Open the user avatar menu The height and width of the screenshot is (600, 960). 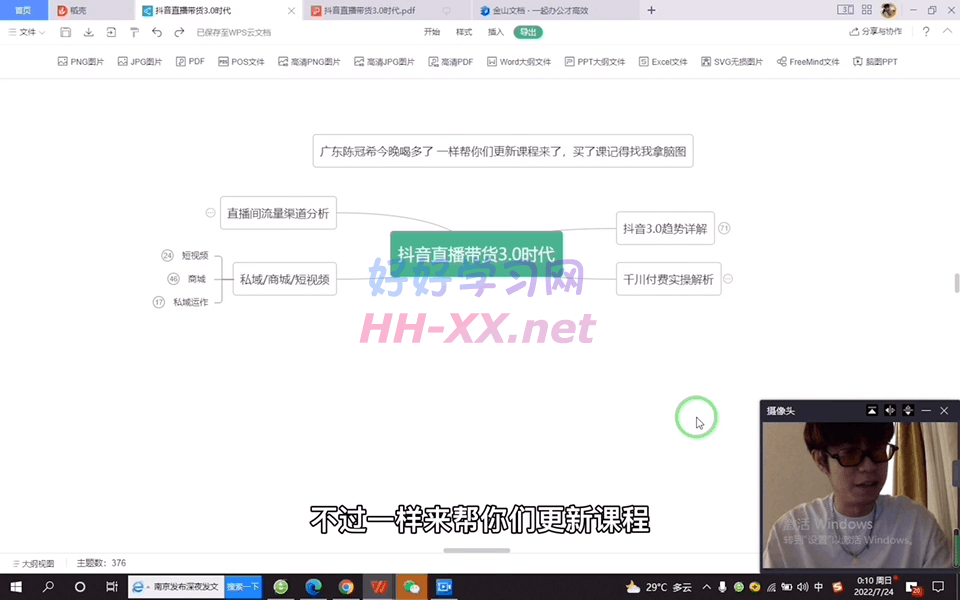[888, 10]
